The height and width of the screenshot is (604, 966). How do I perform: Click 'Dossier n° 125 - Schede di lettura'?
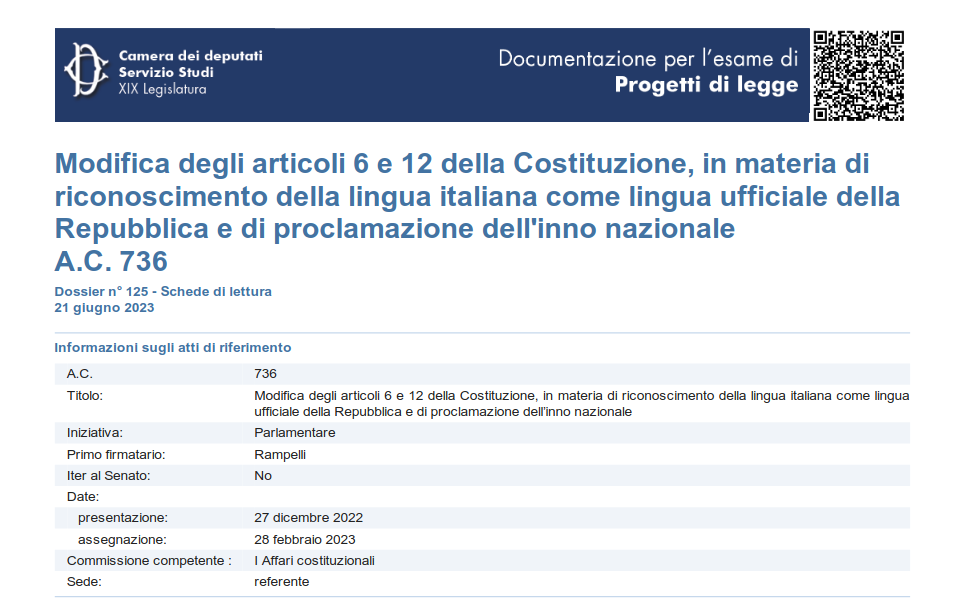pos(163,292)
